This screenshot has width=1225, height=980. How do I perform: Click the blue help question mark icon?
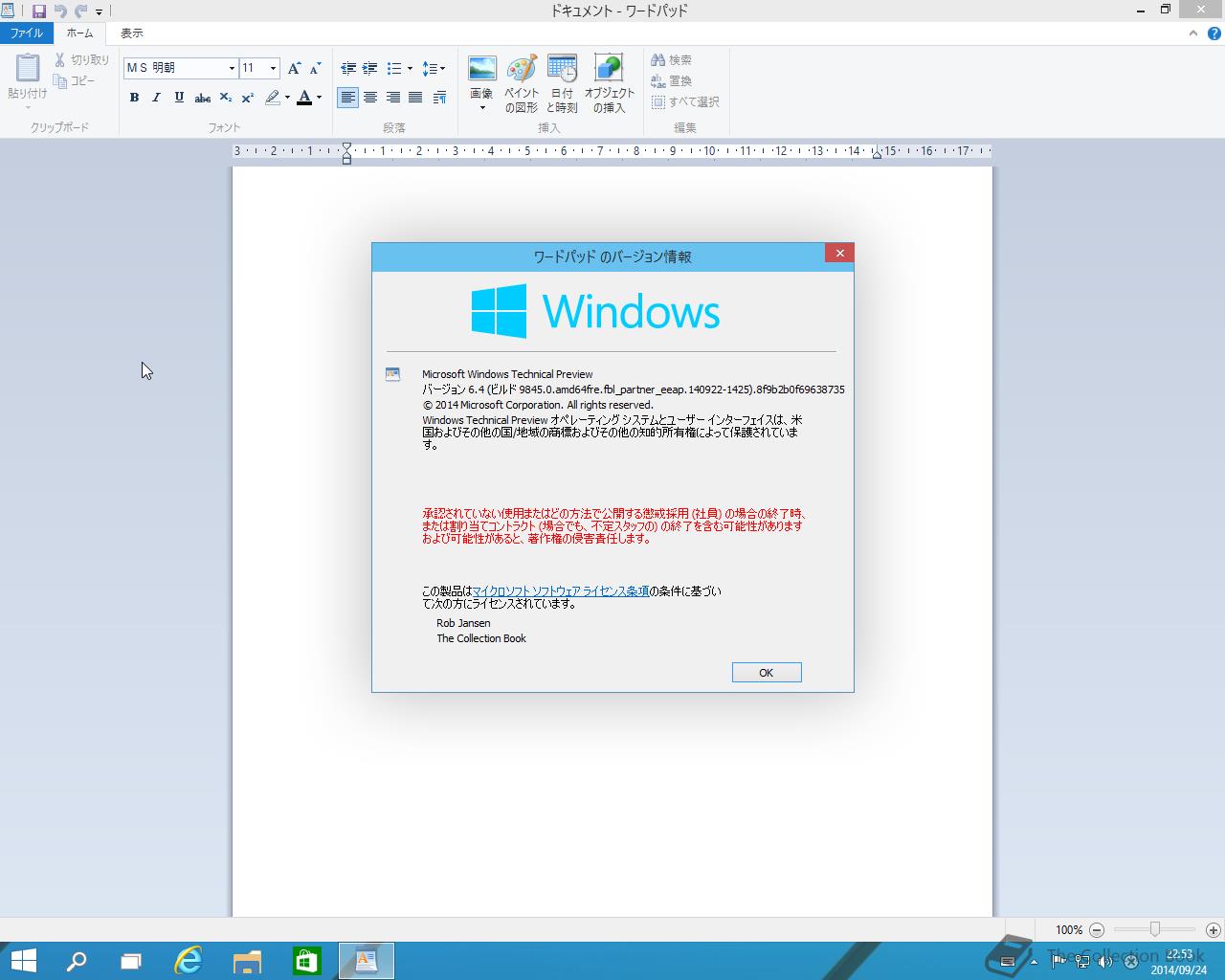tap(1214, 33)
